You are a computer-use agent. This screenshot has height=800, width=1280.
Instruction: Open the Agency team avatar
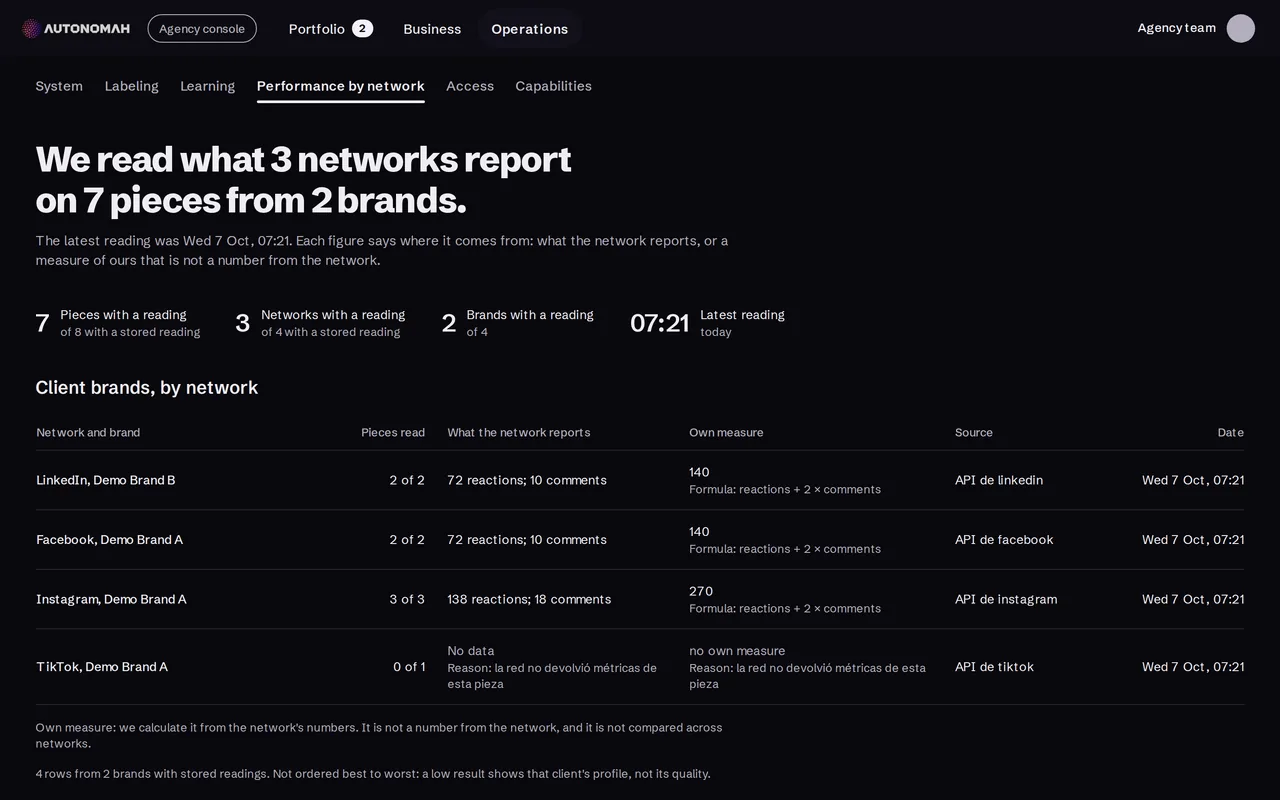click(1240, 28)
